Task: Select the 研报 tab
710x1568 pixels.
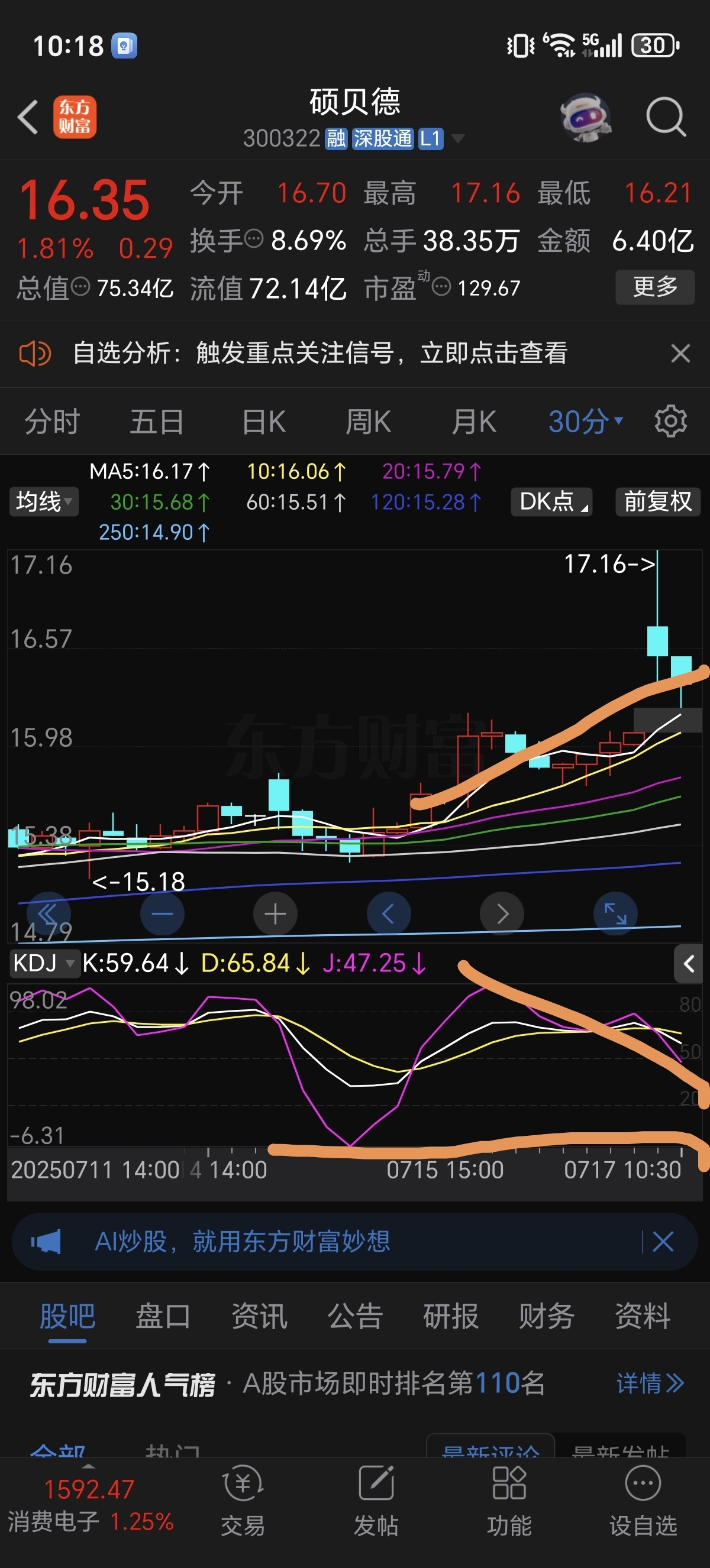Action: coord(451,1316)
